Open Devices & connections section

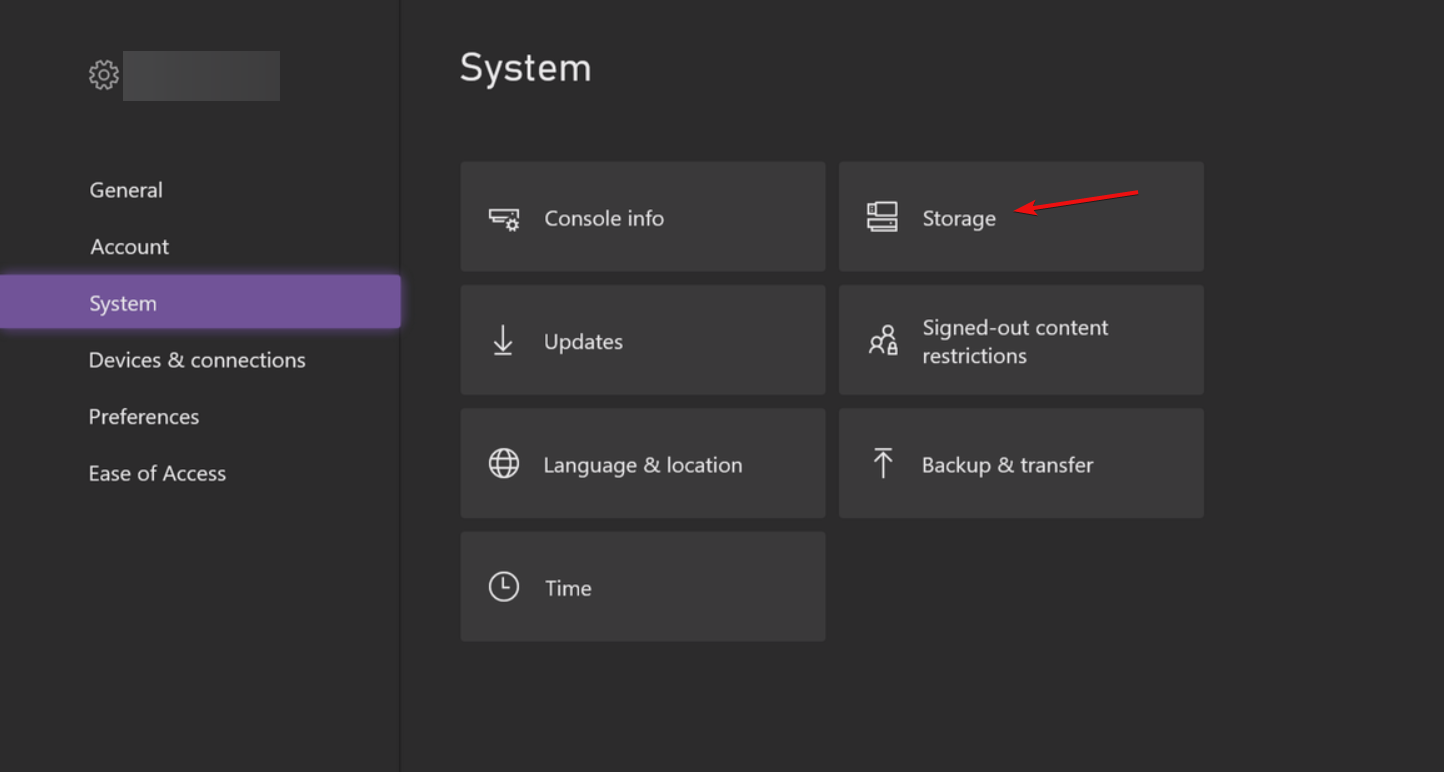click(x=197, y=360)
